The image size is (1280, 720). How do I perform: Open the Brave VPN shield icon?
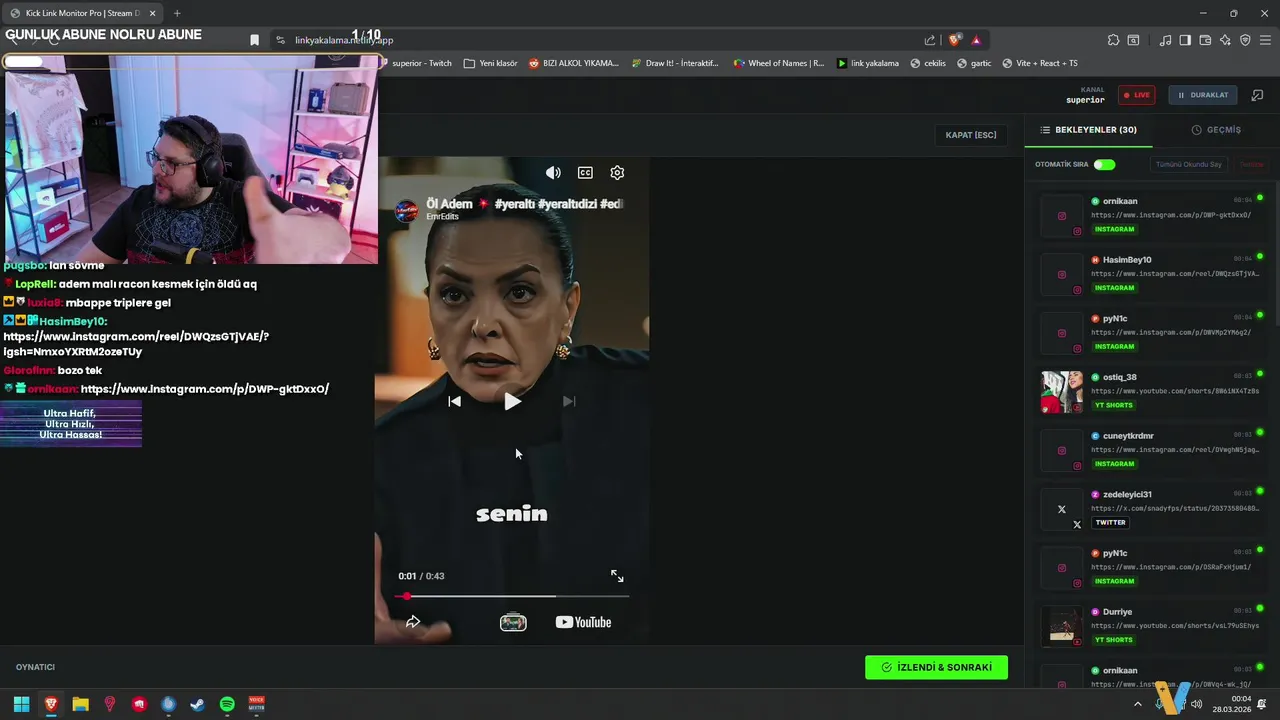pos(1245,40)
